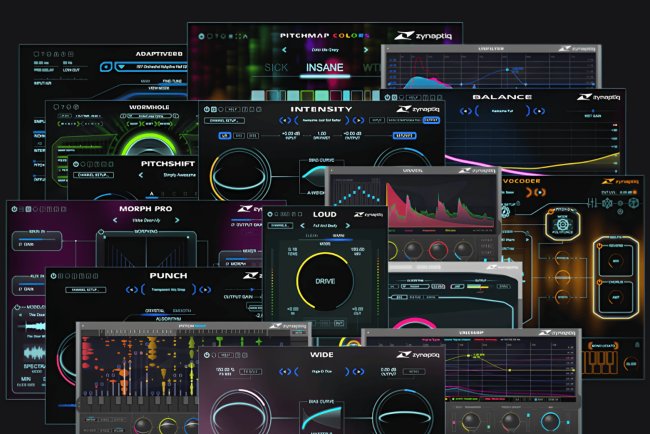Select the Crystal algorithm tab in Punch
650x434 pixels.
pos(154,310)
